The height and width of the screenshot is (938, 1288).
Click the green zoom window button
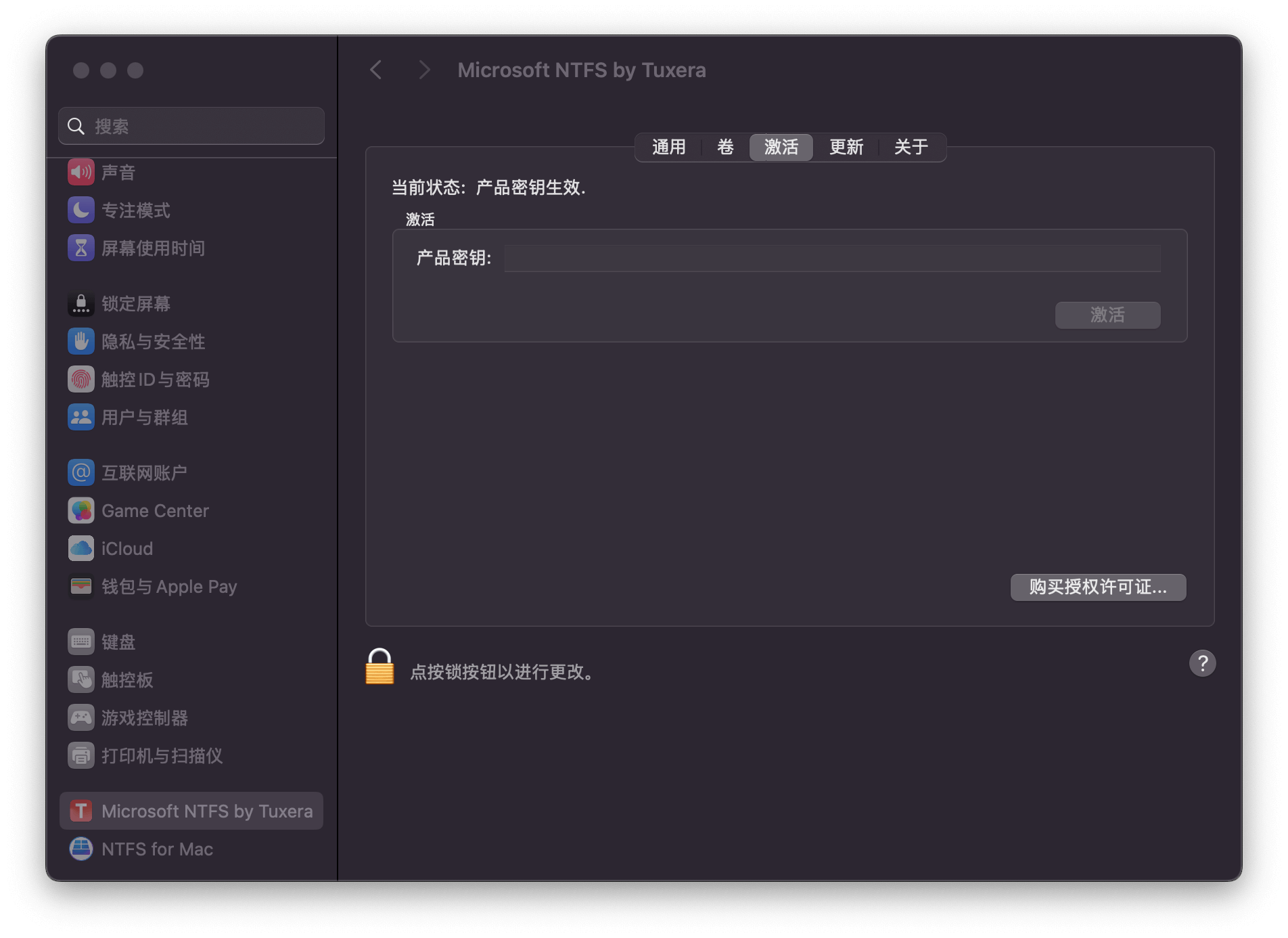(x=135, y=70)
